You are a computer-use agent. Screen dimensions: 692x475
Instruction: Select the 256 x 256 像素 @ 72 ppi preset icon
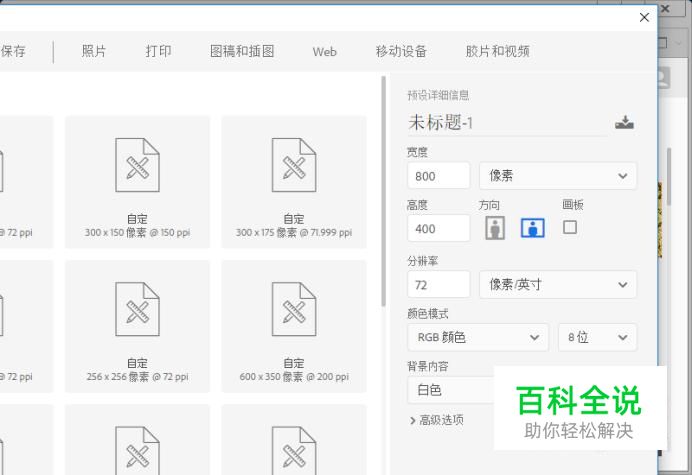click(x=137, y=309)
